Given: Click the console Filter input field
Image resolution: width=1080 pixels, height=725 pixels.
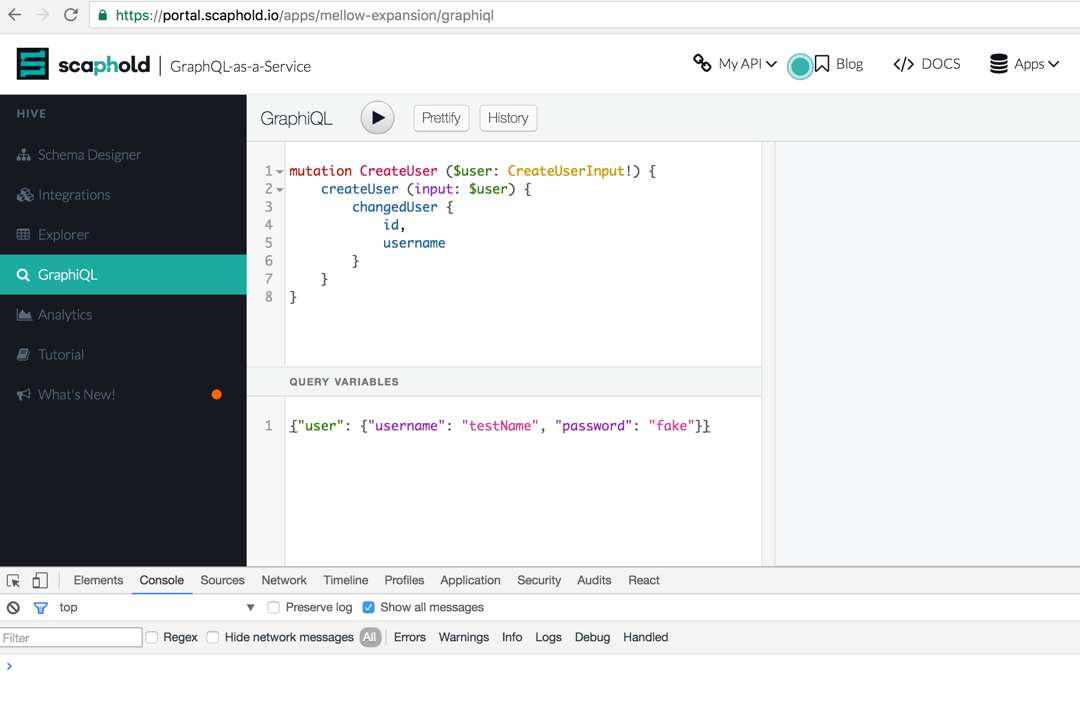Looking at the screenshot, I should pyautogui.click(x=71, y=638).
